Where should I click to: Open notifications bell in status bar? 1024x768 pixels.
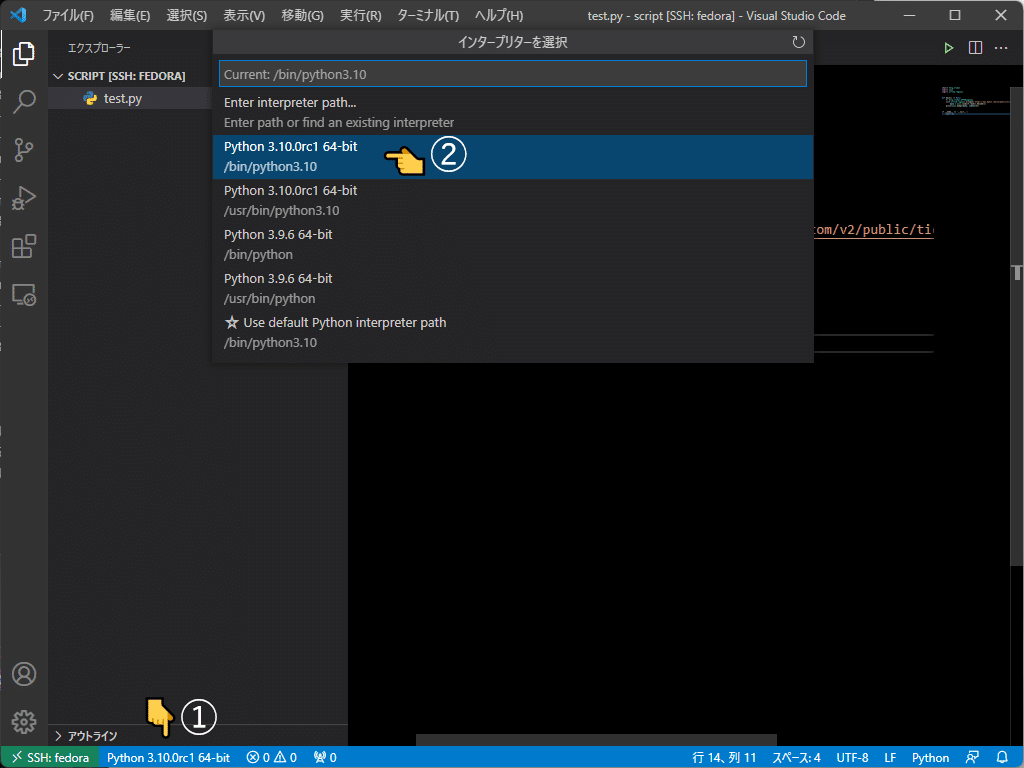point(1002,758)
